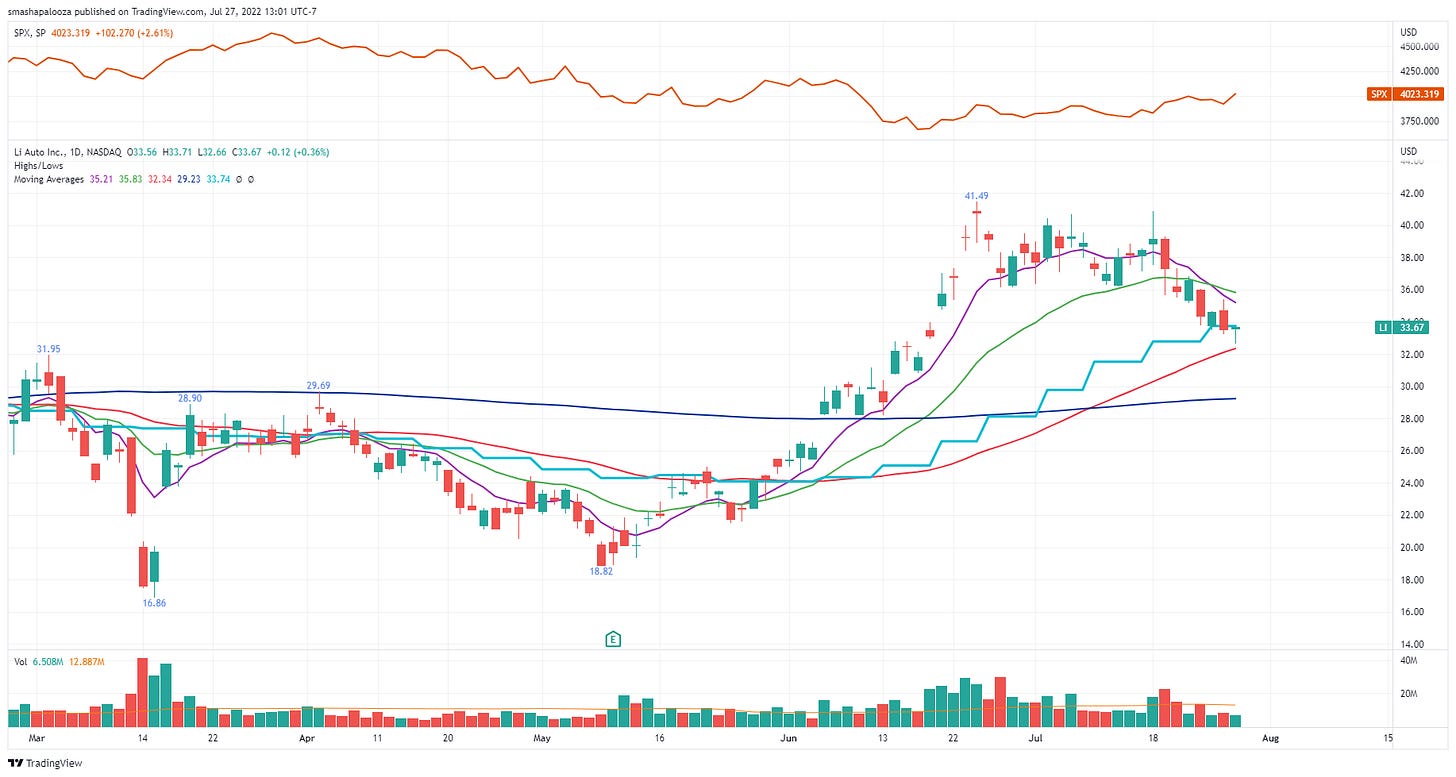Screen dimensions: 1456x777
Task: Click the red 32.34 moving average value
Action: (159, 179)
